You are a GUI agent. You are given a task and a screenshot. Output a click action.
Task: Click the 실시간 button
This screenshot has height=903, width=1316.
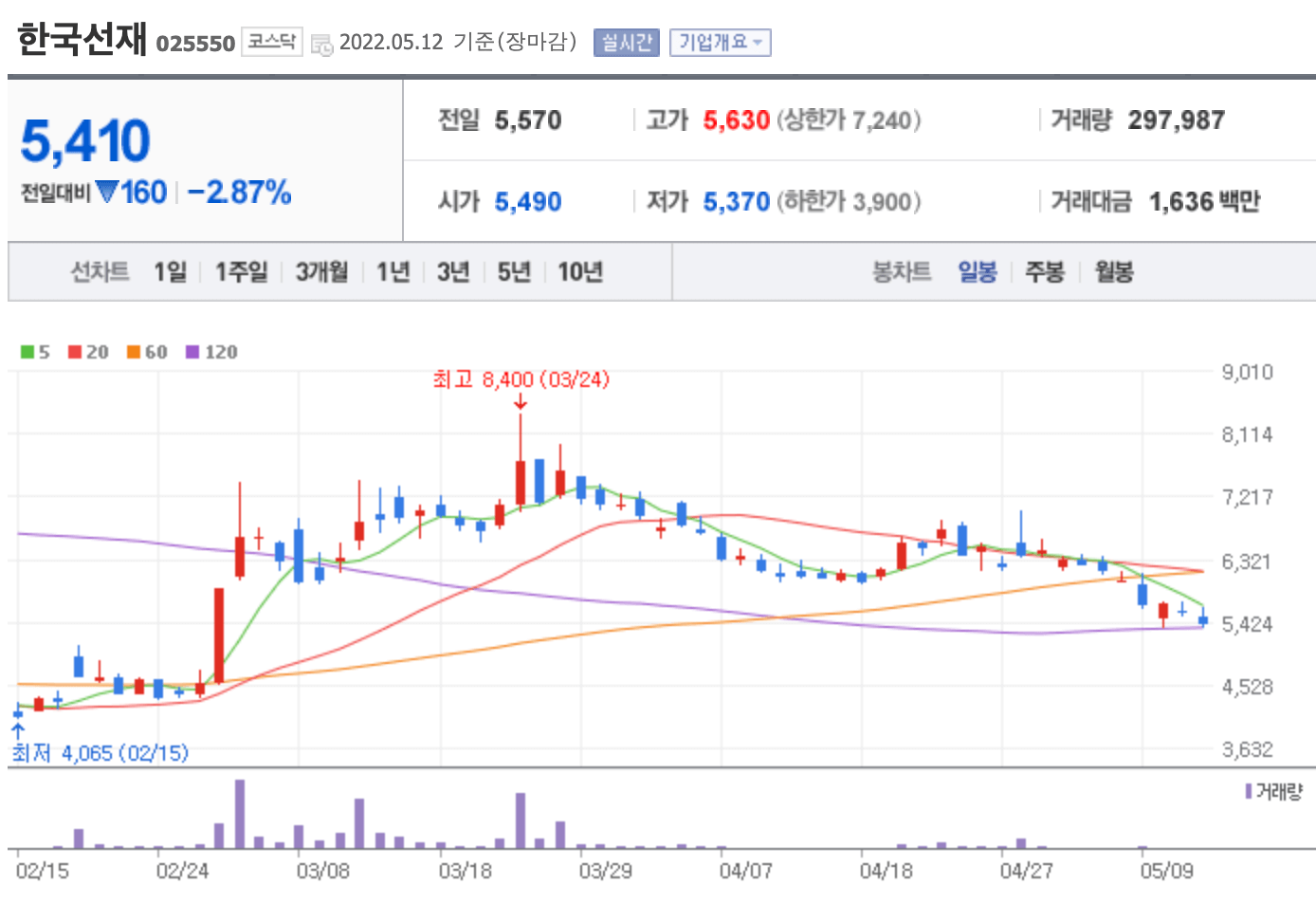(627, 43)
